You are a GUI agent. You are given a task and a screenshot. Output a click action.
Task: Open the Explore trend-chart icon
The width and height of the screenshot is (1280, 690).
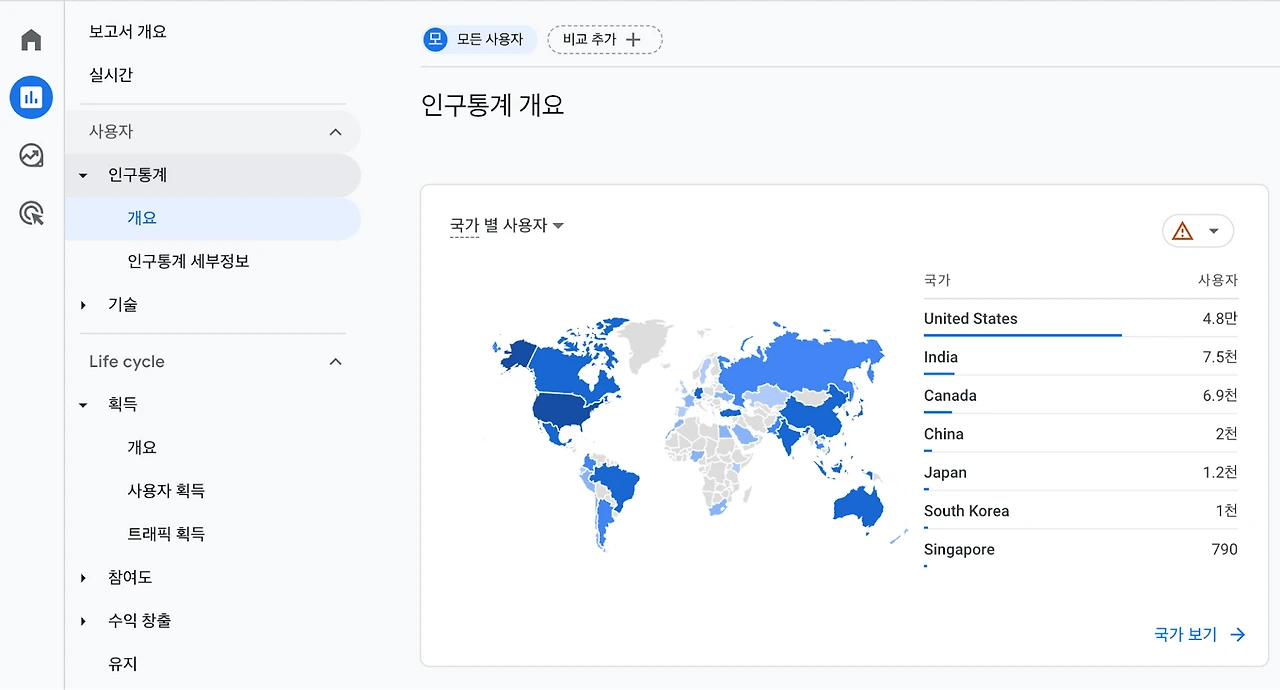[x=31, y=155]
